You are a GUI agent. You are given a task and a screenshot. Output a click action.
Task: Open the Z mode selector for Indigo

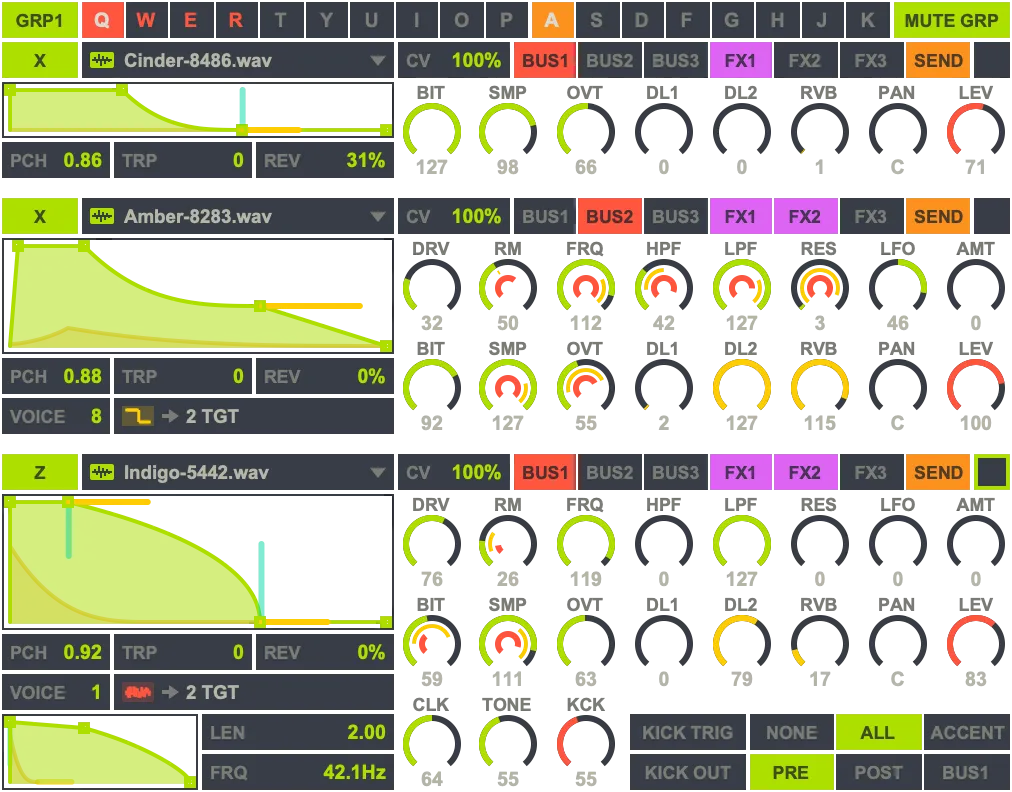(x=40, y=472)
